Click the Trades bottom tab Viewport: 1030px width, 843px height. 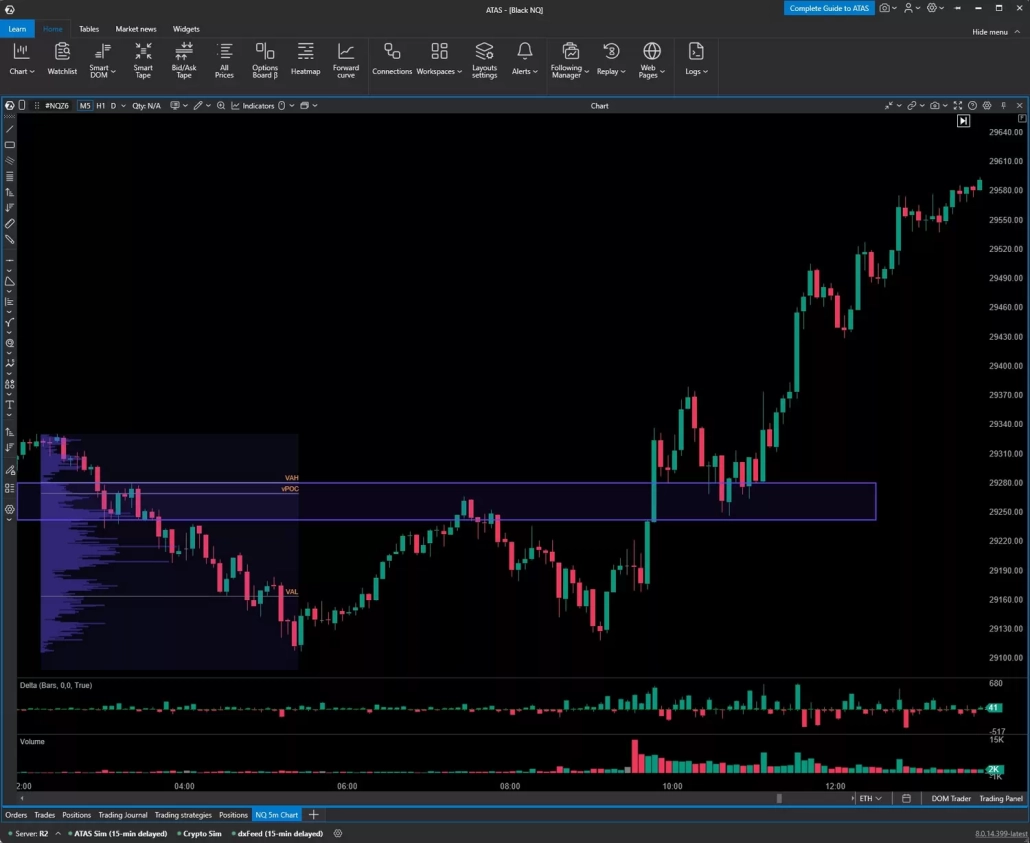45,815
